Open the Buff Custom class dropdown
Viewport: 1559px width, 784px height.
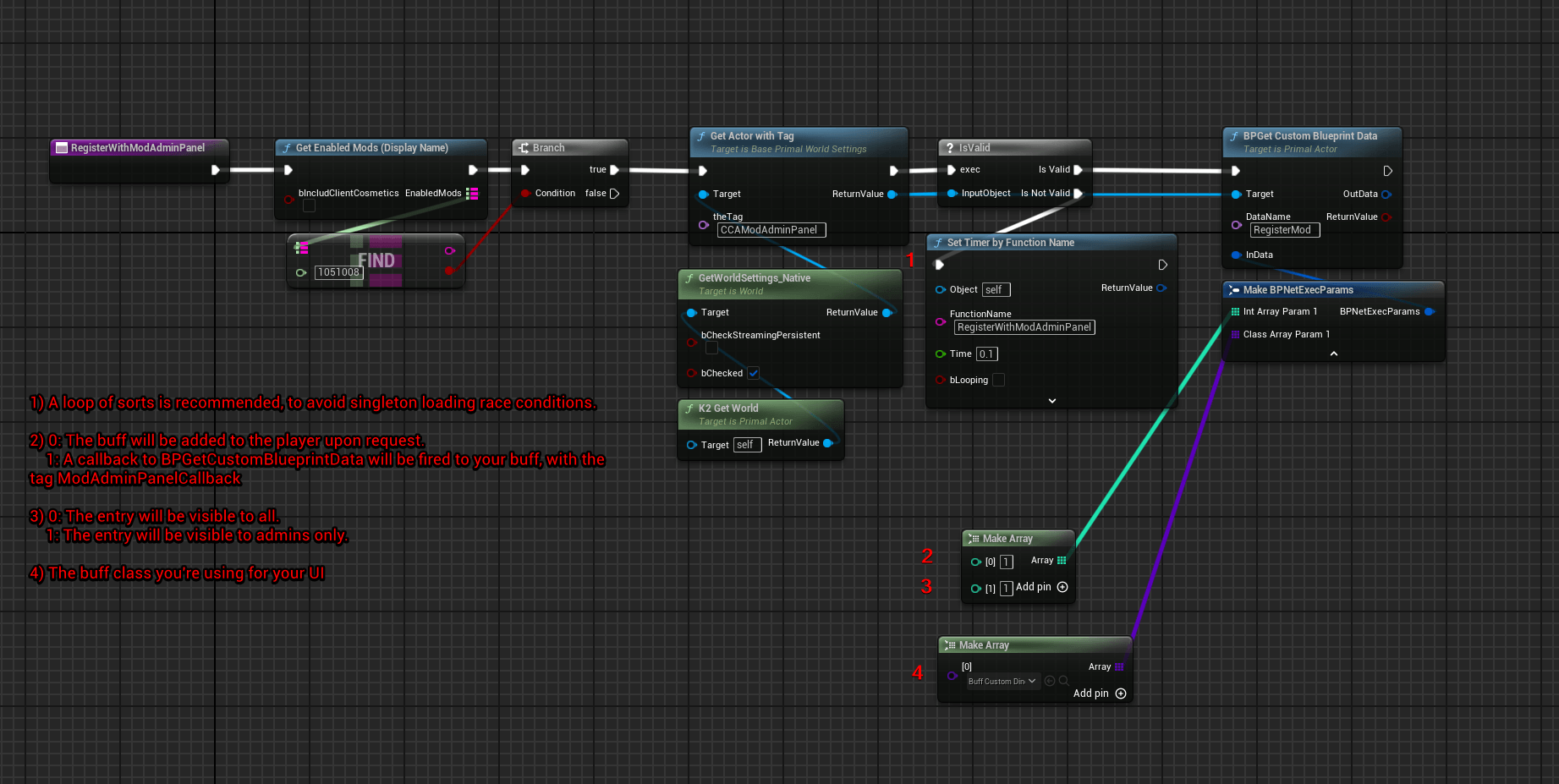(1002, 681)
